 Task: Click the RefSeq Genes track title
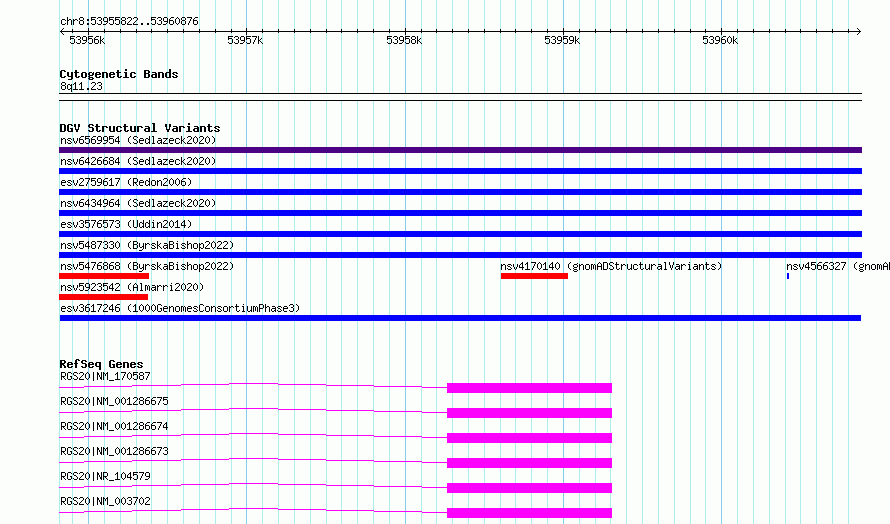pyautogui.click(x=101, y=364)
